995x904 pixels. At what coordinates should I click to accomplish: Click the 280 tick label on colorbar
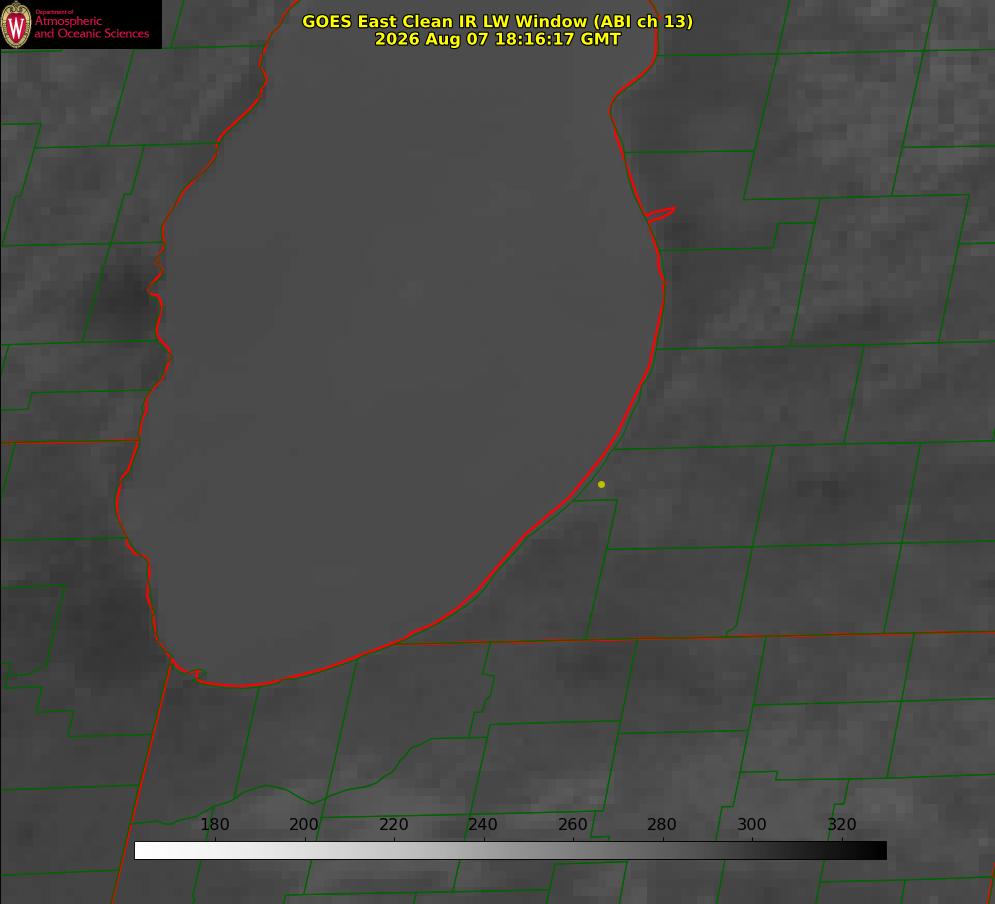click(661, 824)
